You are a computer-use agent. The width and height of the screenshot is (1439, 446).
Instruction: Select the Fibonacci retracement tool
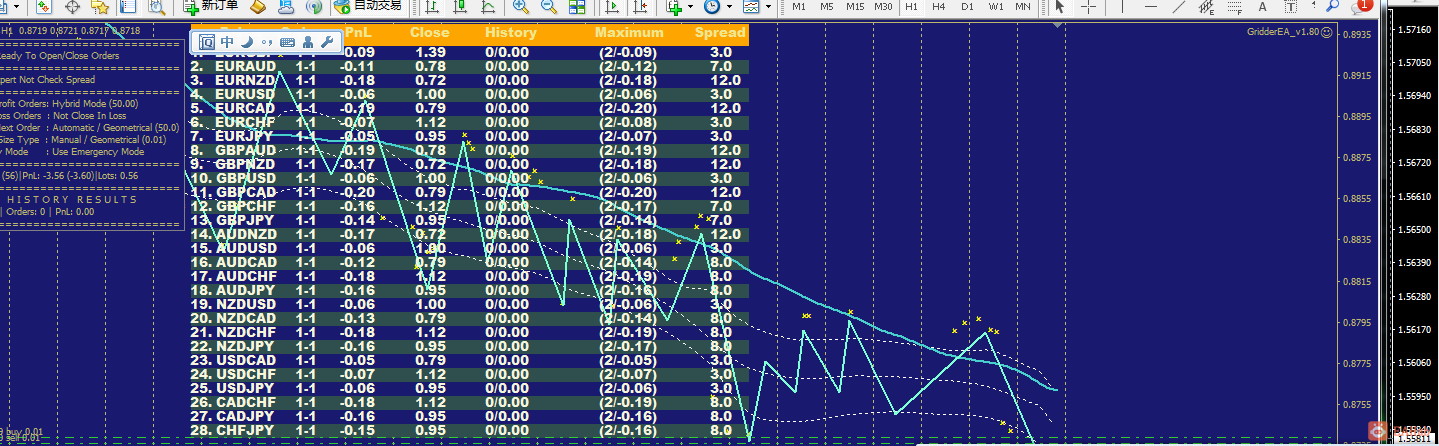(1235, 6)
